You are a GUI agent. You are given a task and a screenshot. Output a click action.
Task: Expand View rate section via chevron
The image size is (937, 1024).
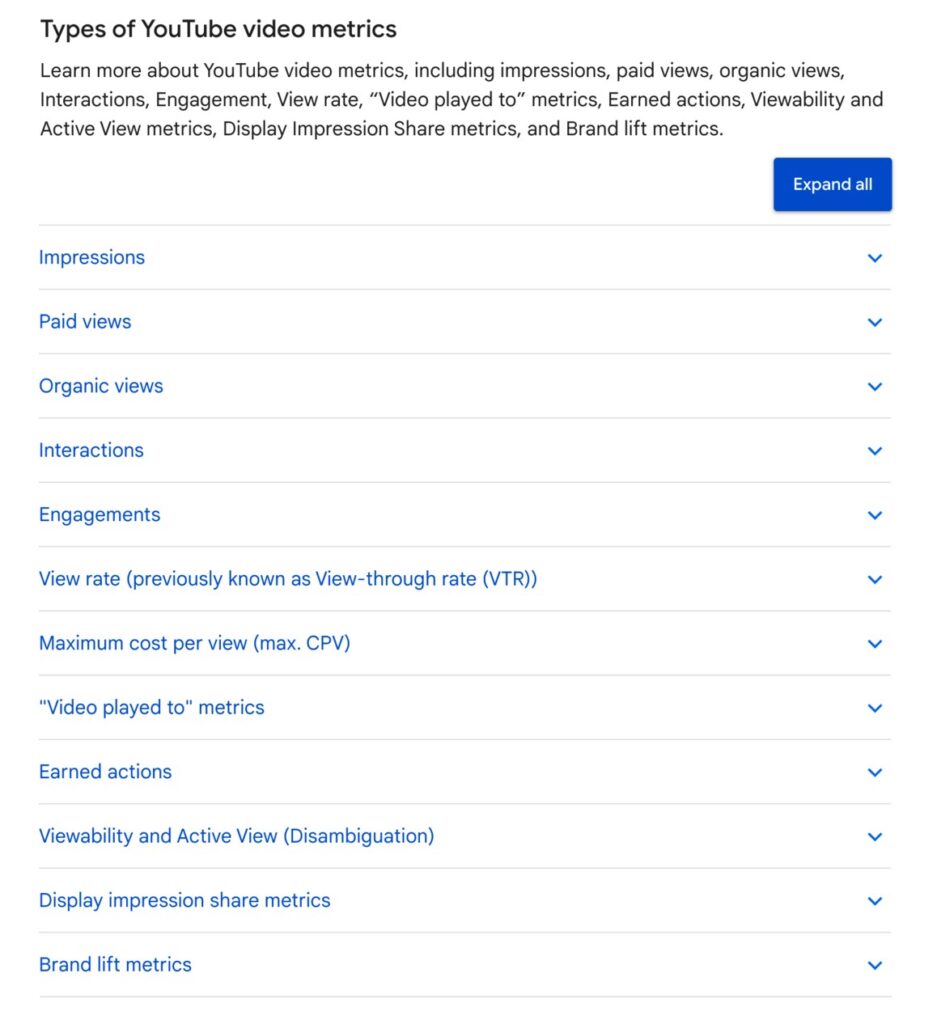[x=875, y=579]
